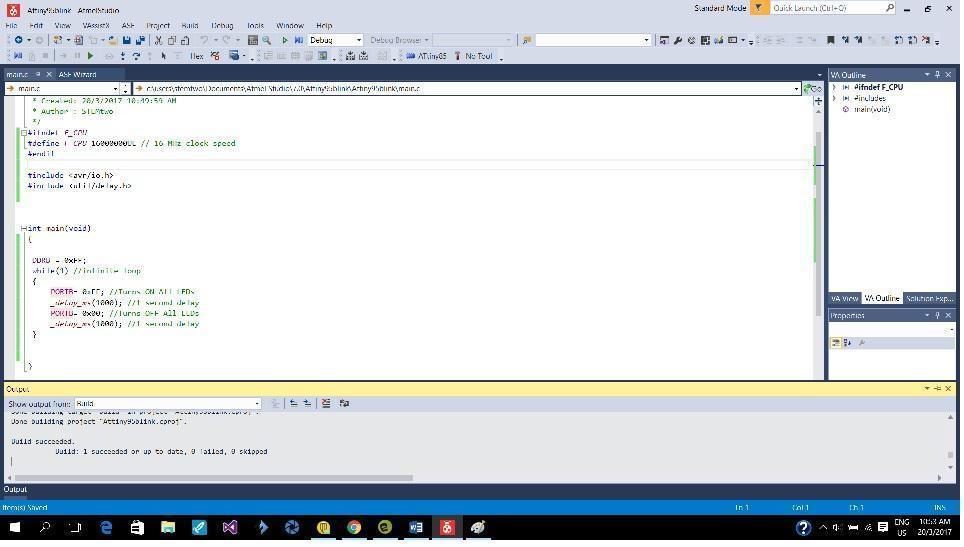
Task: Open the VA Outline panel options dropdown
Action: [926, 74]
